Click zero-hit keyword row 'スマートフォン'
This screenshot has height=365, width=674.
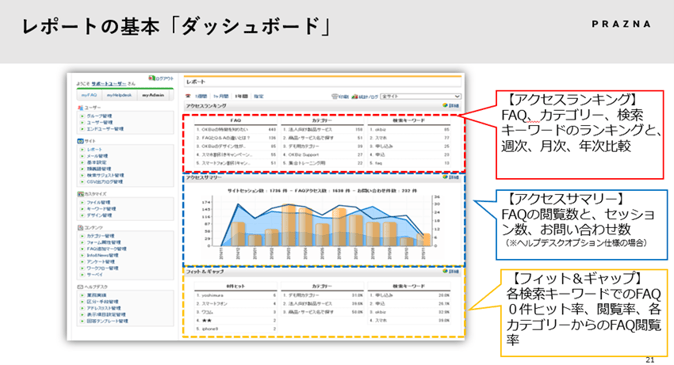[x=236, y=304]
